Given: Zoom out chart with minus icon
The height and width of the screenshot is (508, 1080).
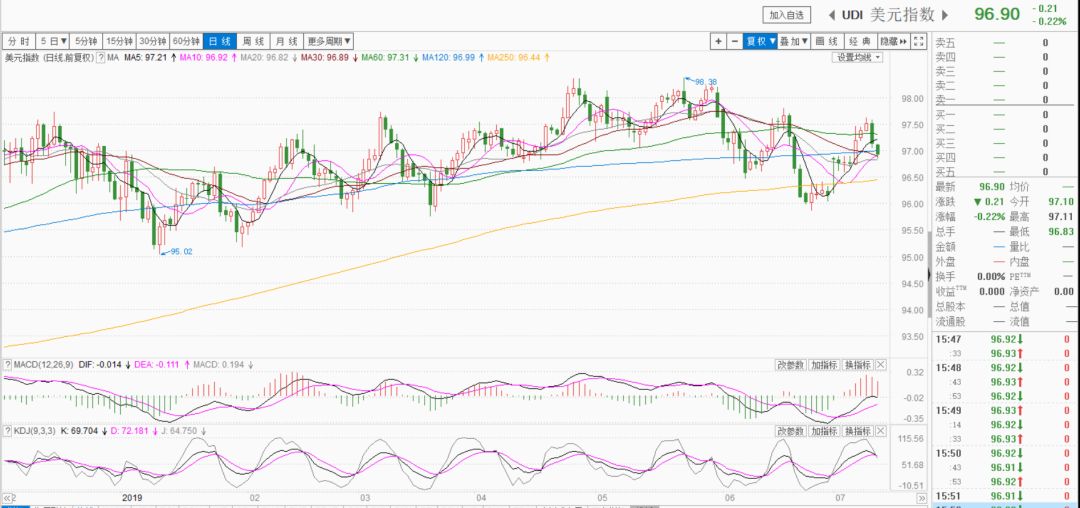Looking at the screenshot, I should point(735,41).
